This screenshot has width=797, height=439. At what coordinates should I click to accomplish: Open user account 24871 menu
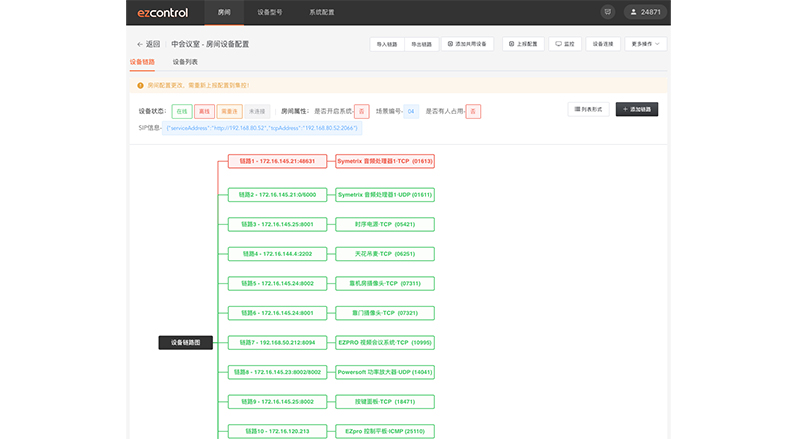[645, 12]
